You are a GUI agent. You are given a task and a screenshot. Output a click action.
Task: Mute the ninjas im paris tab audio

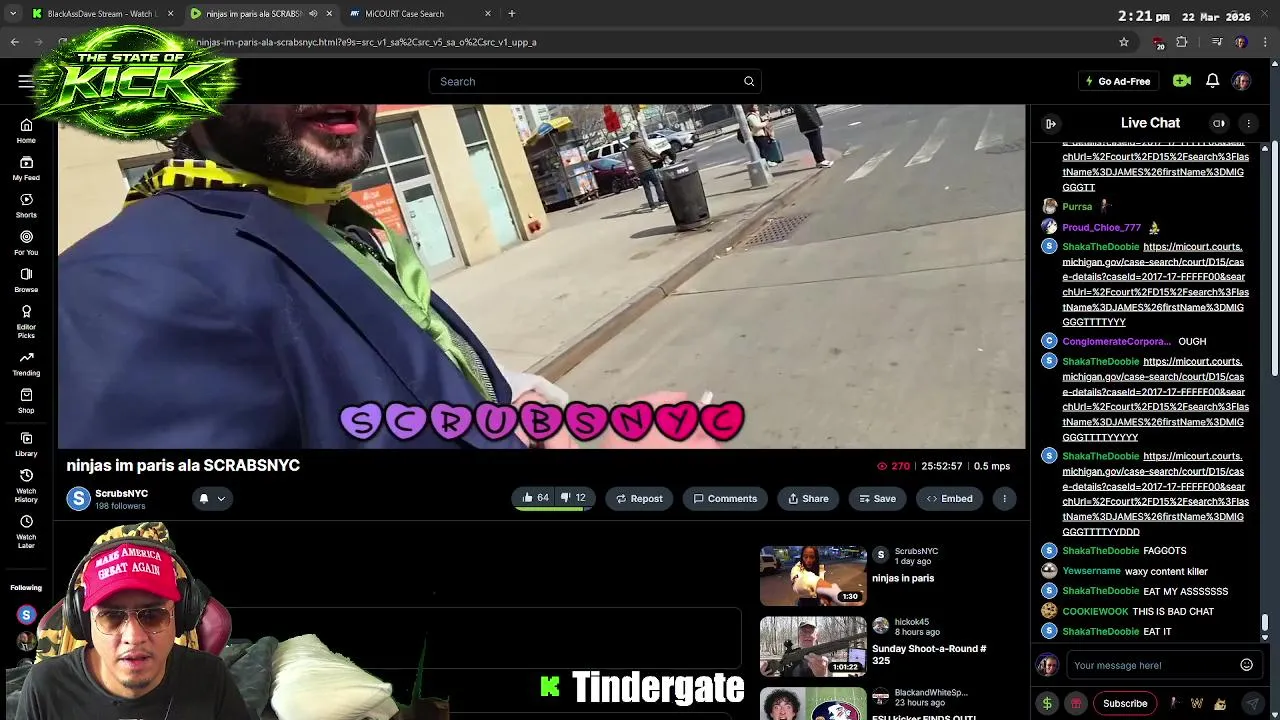coord(313,14)
